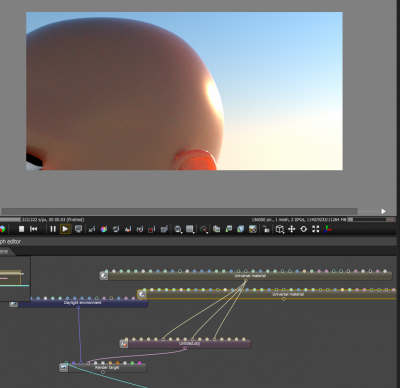Toggle the real-time monitor icon
This screenshot has height=388, width=400.
pos(78,229)
